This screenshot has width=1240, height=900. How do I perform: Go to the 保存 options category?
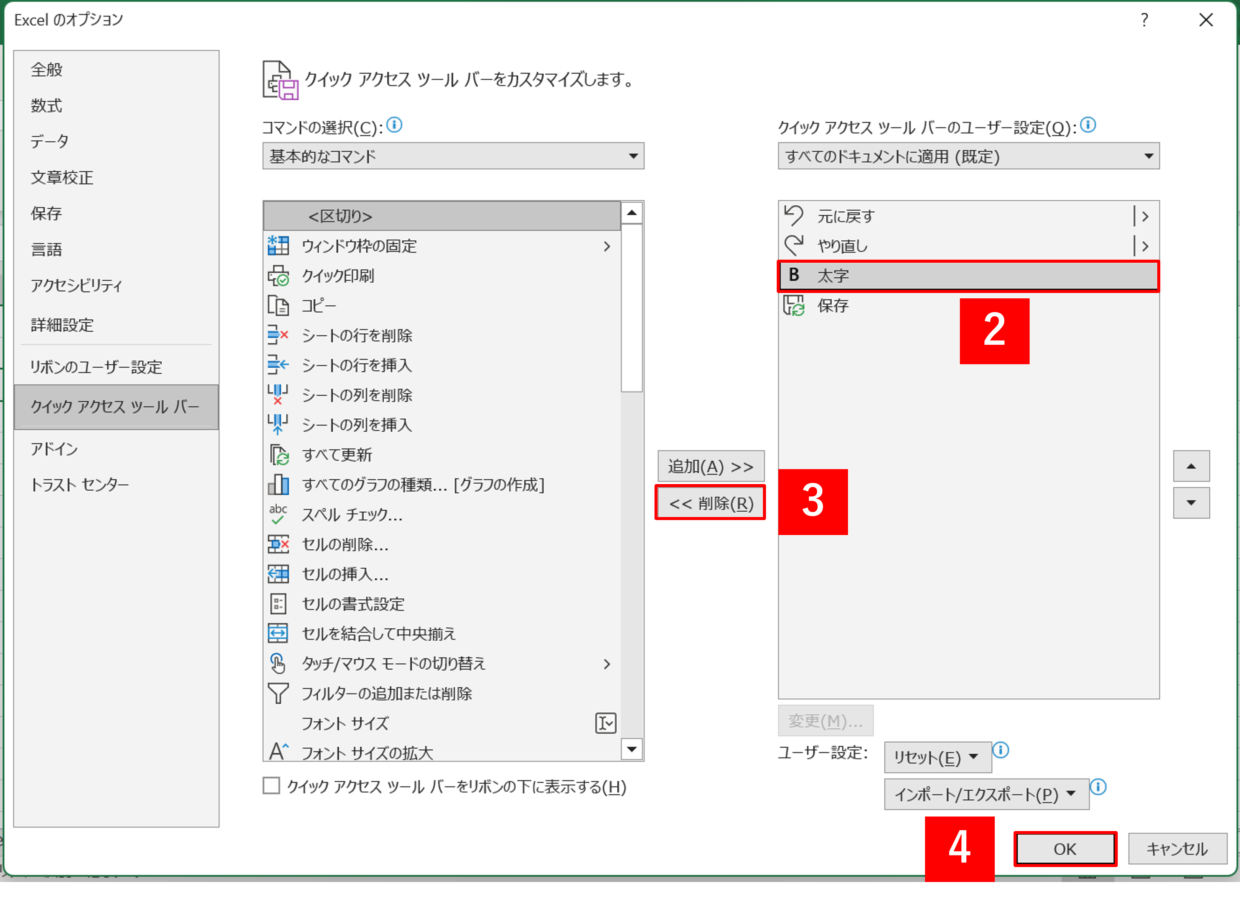coord(116,213)
